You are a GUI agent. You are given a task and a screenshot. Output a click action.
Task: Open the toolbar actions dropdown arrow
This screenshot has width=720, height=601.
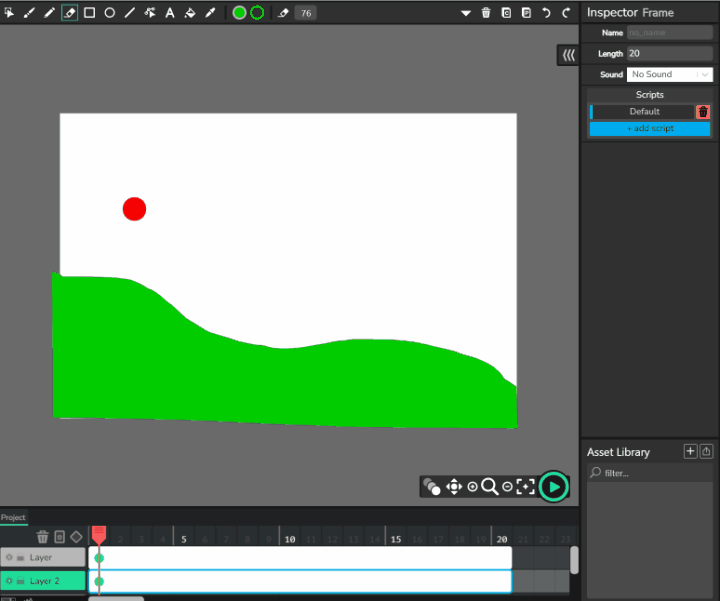466,13
